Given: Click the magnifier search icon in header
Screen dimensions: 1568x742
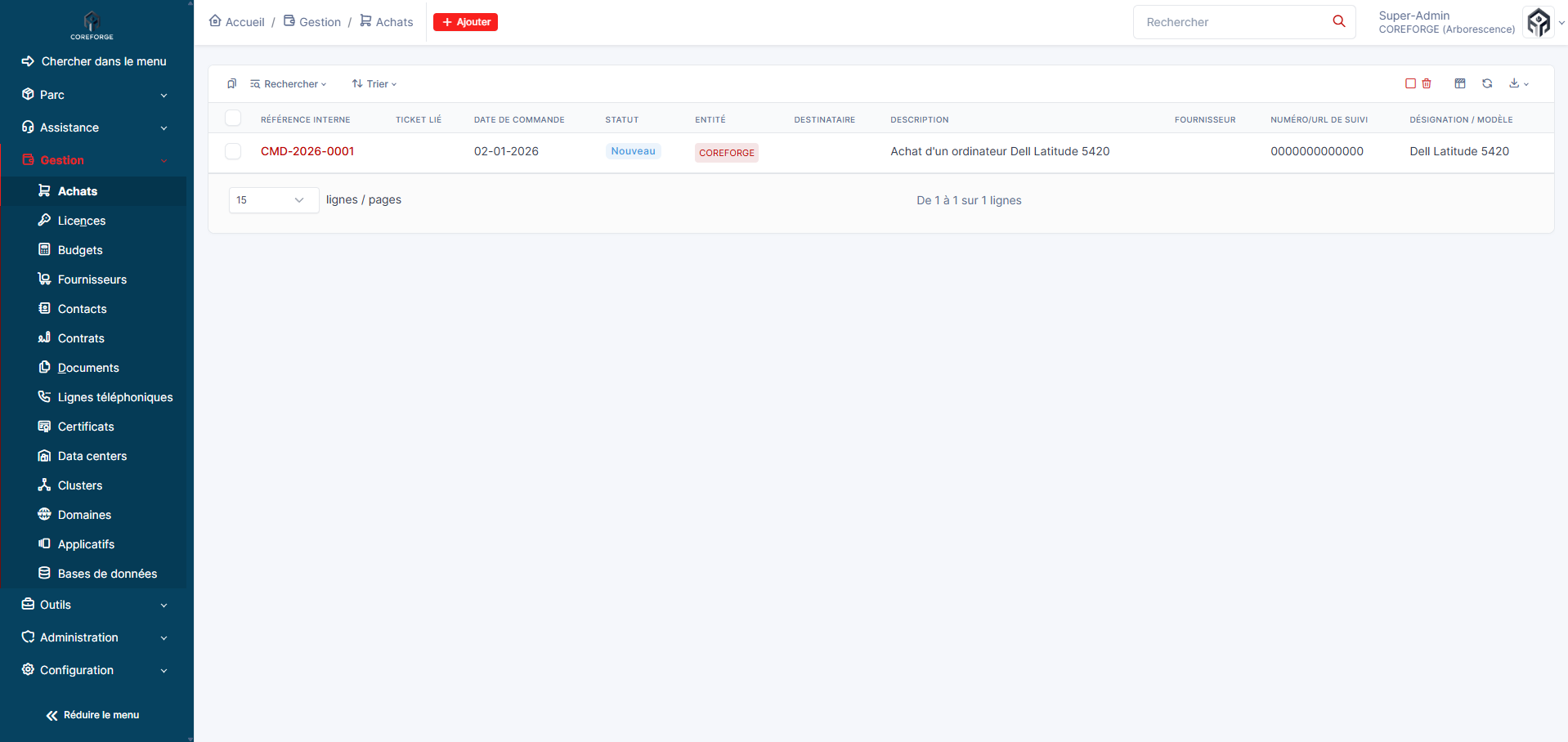Looking at the screenshot, I should pyautogui.click(x=1338, y=21).
